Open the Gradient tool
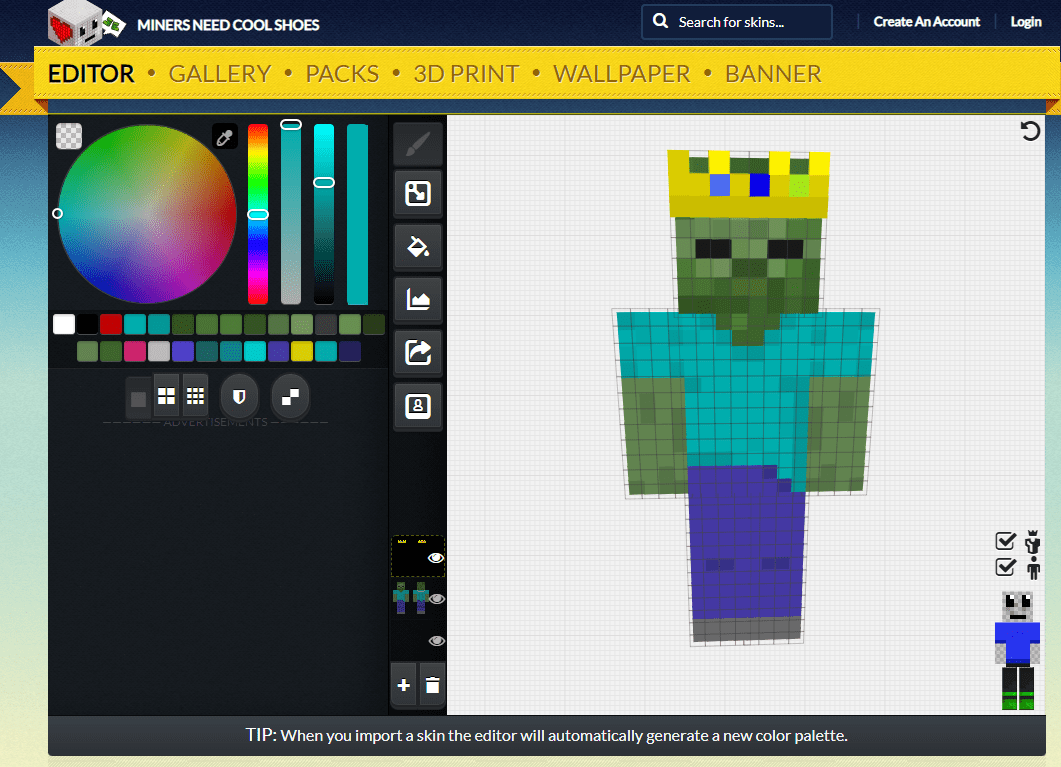The width and height of the screenshot is (1061, 767). point(417,299)
